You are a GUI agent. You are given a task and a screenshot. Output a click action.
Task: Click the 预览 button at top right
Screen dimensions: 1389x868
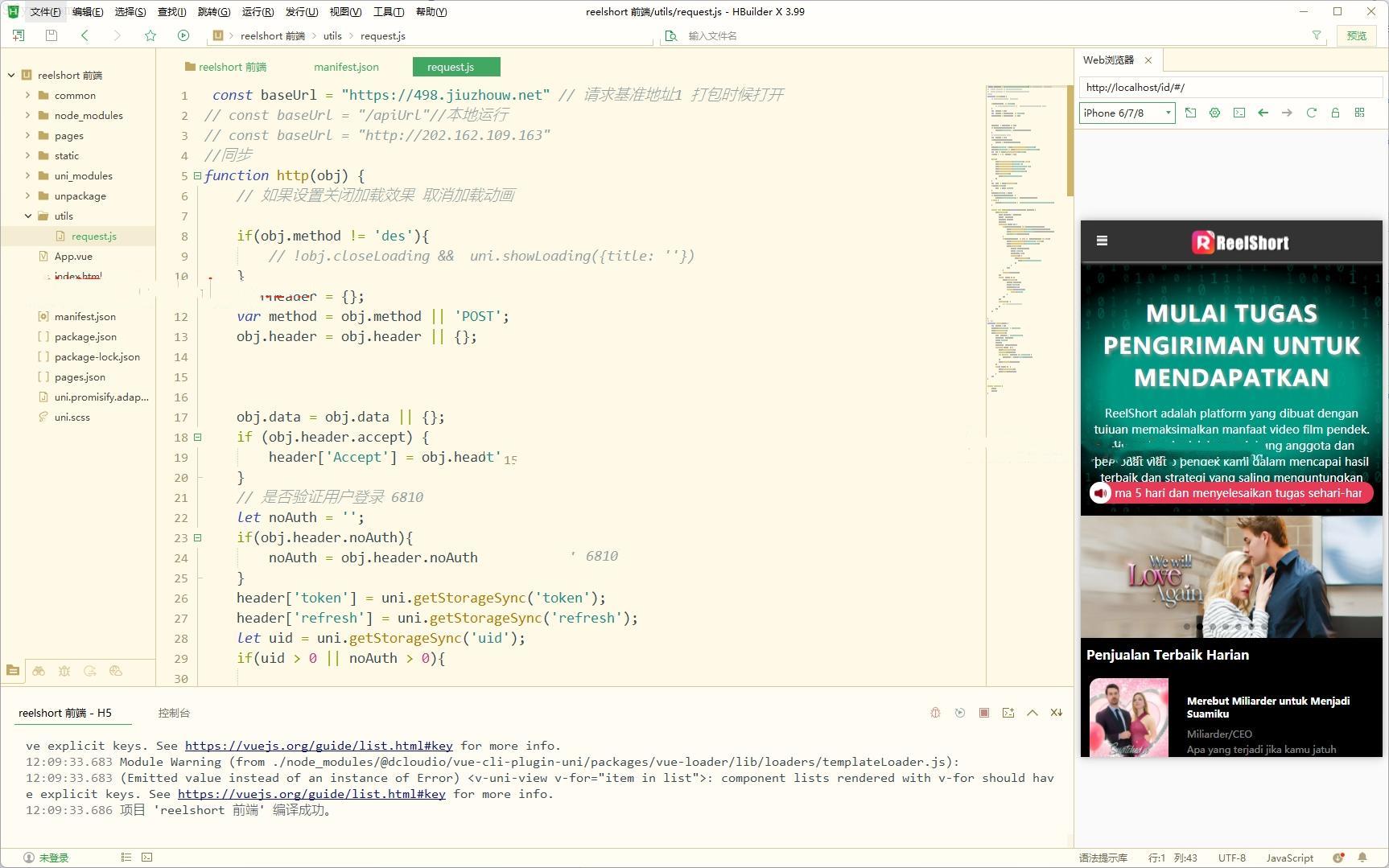coord(1357,35)
